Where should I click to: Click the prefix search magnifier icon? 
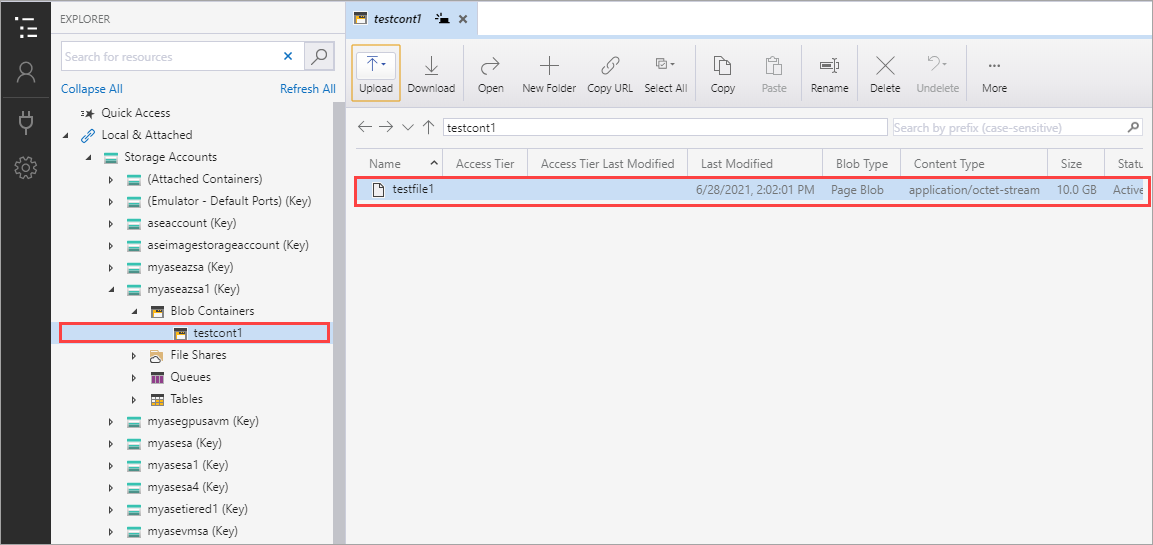pos(1135,127)
